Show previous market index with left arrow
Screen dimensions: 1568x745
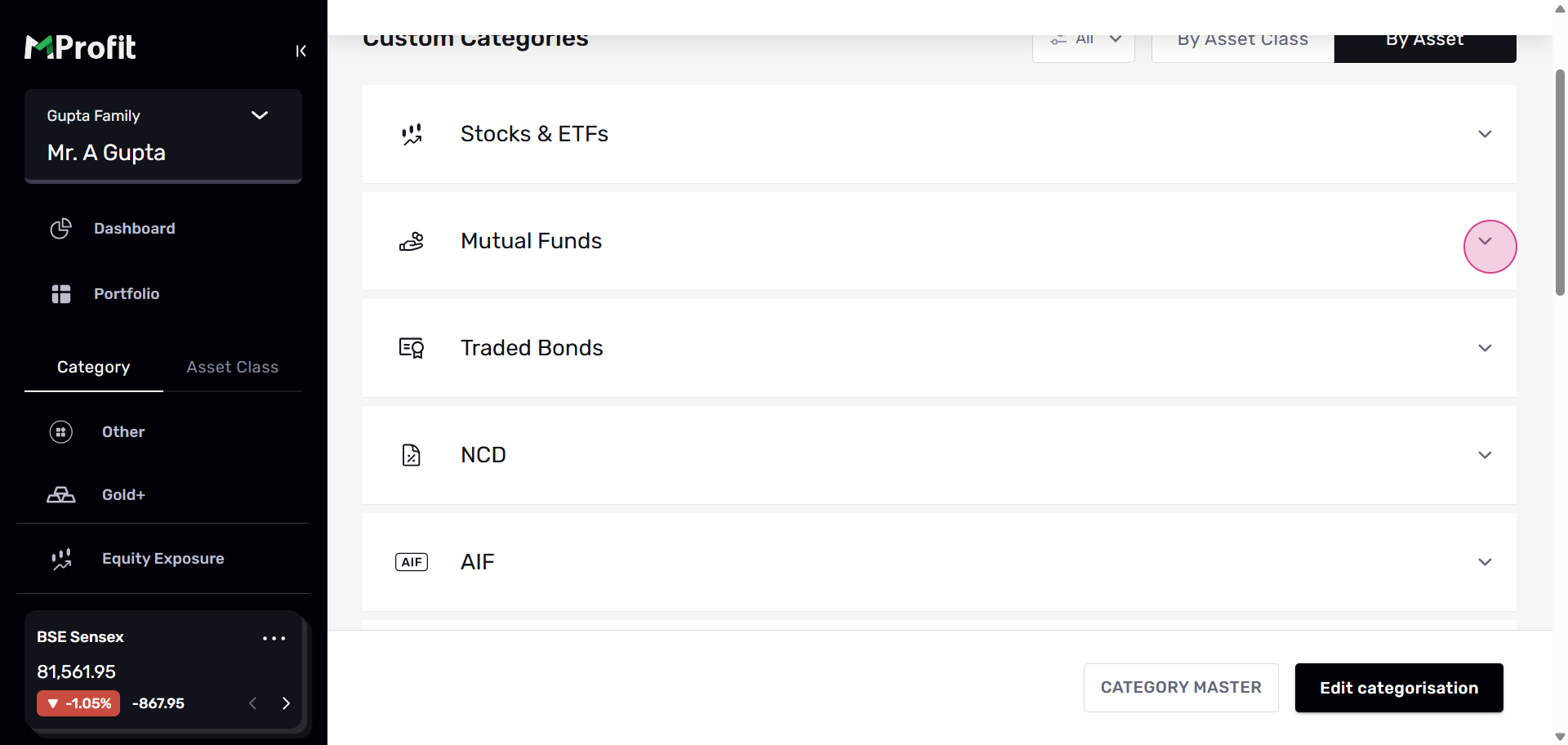point(253,703)
